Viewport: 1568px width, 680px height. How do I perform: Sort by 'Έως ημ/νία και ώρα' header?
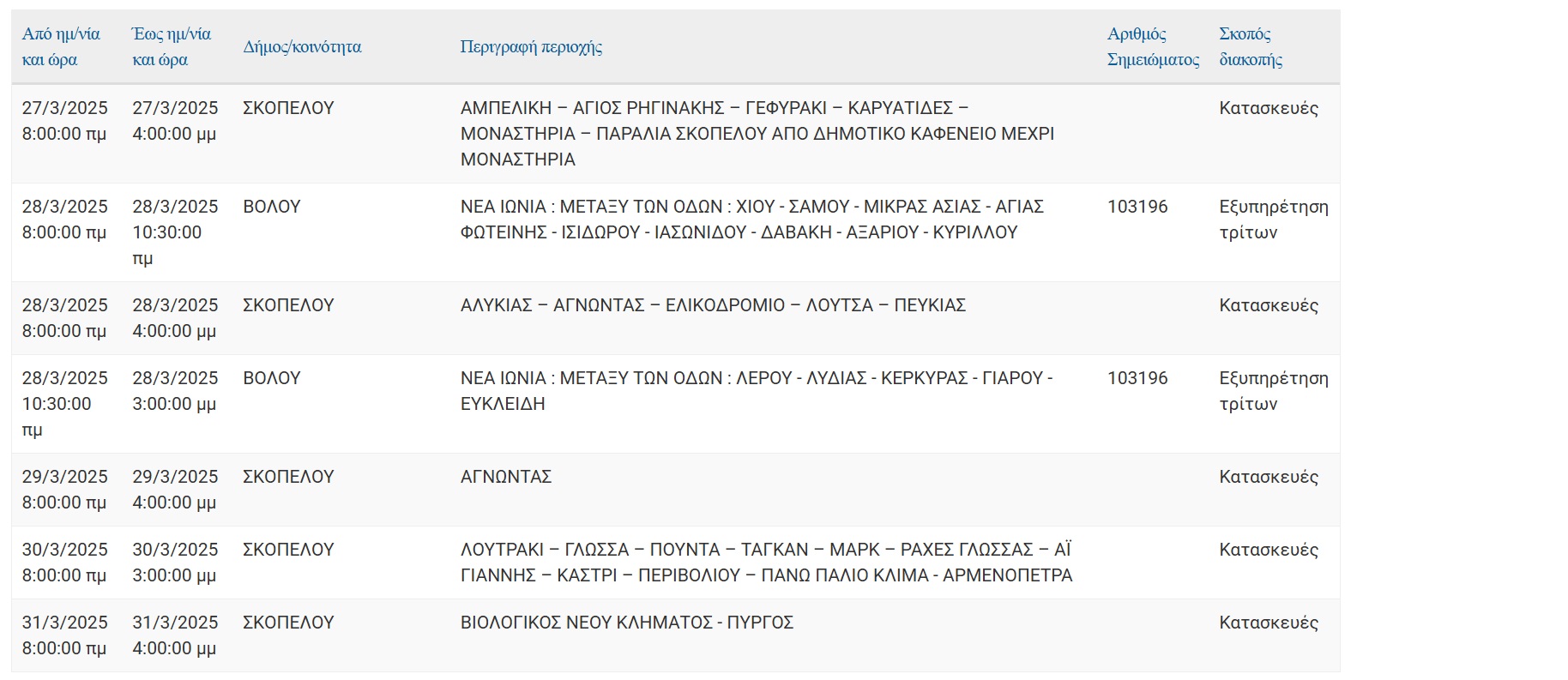point(171,46)
